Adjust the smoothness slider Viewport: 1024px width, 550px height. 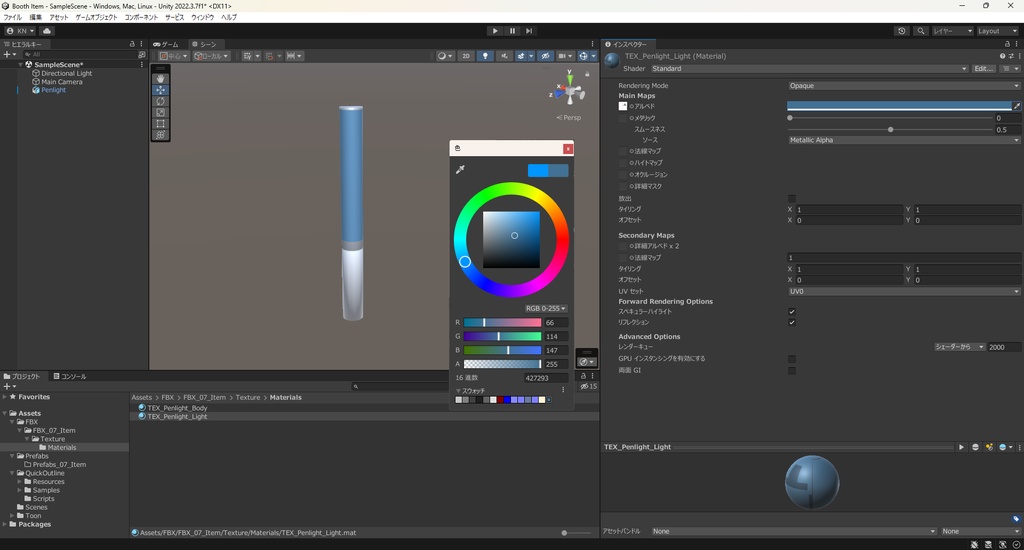[891, 129]
